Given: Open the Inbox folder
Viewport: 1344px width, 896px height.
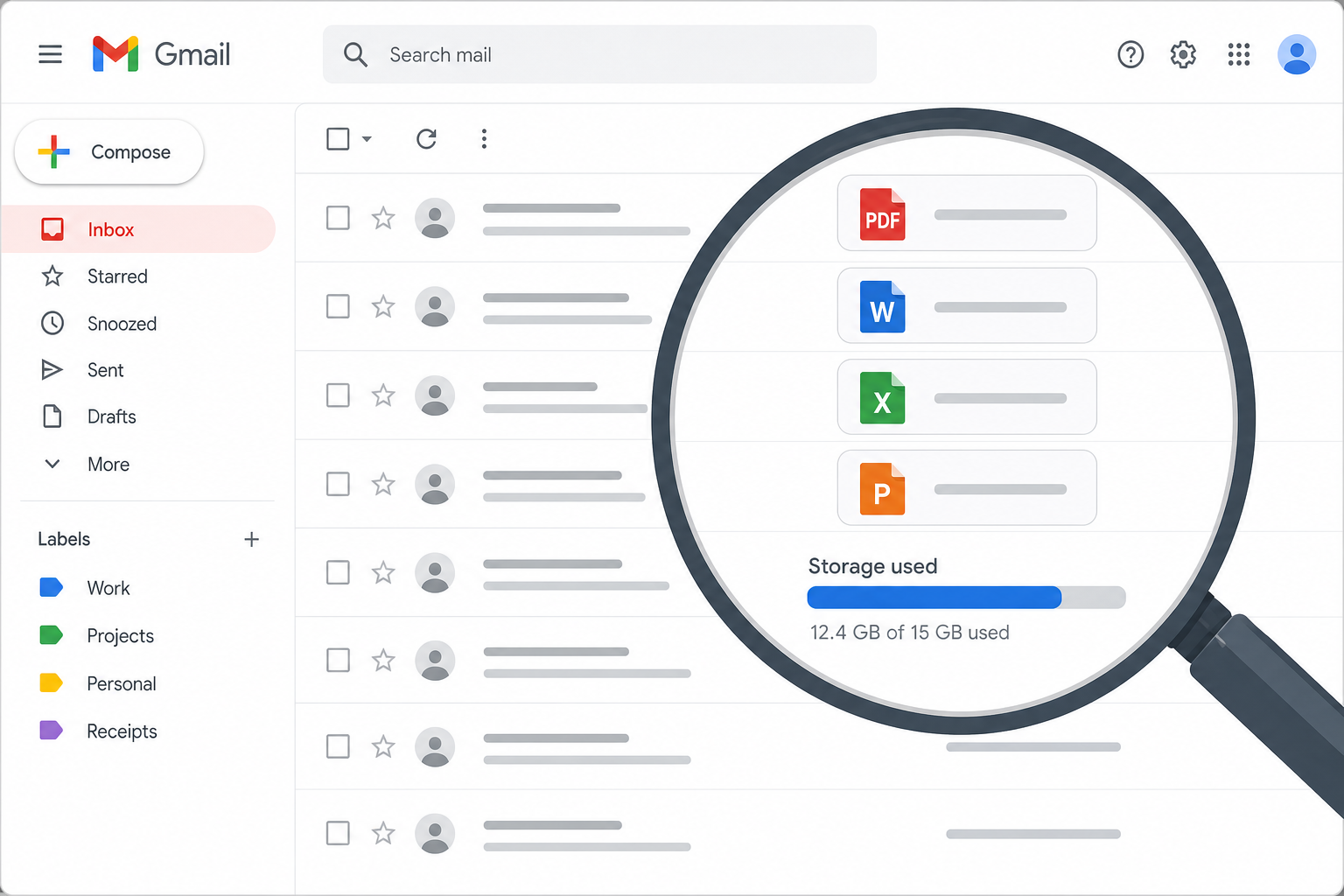Looking at the screenshot, I should [x=137, y=229].
